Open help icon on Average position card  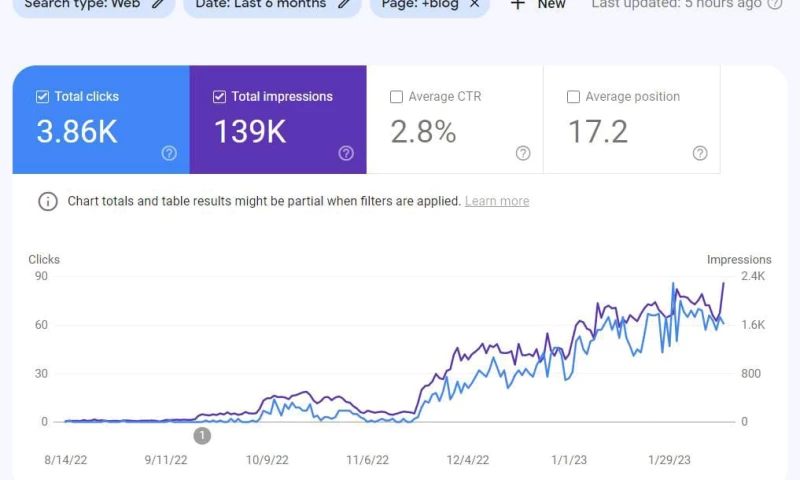coord(700,153)
